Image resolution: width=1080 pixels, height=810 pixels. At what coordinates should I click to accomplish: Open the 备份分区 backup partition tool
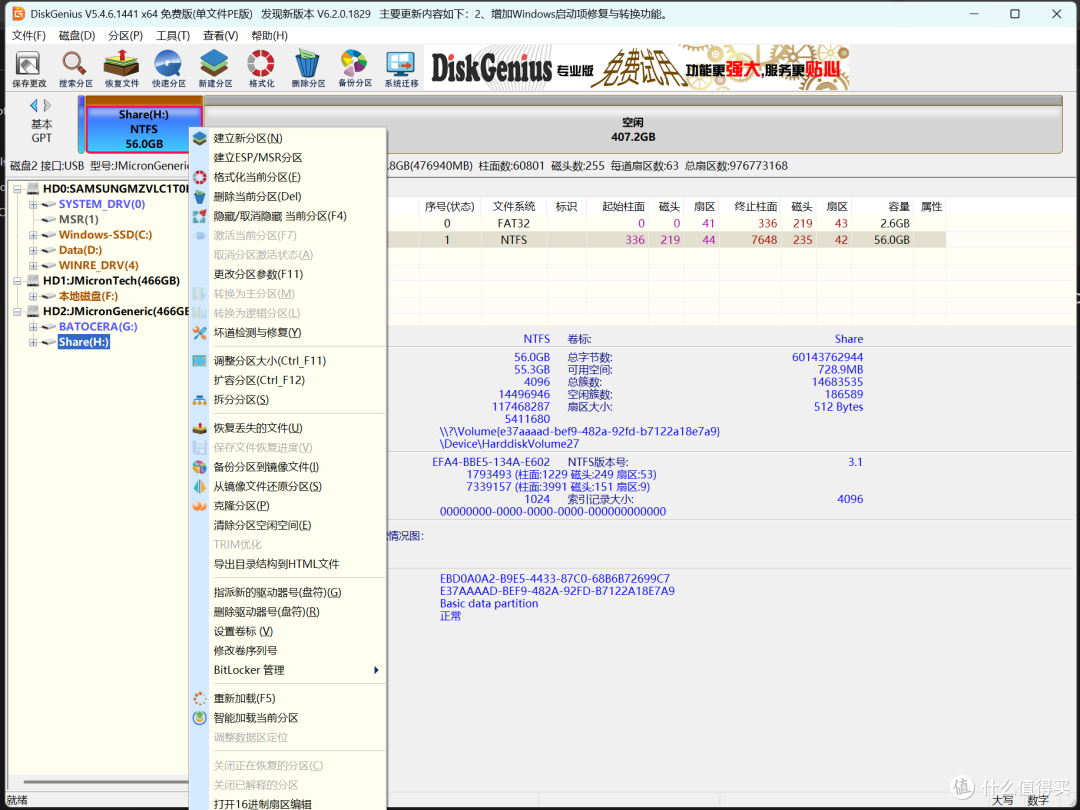pyautogui.click(x=355, y=69)
